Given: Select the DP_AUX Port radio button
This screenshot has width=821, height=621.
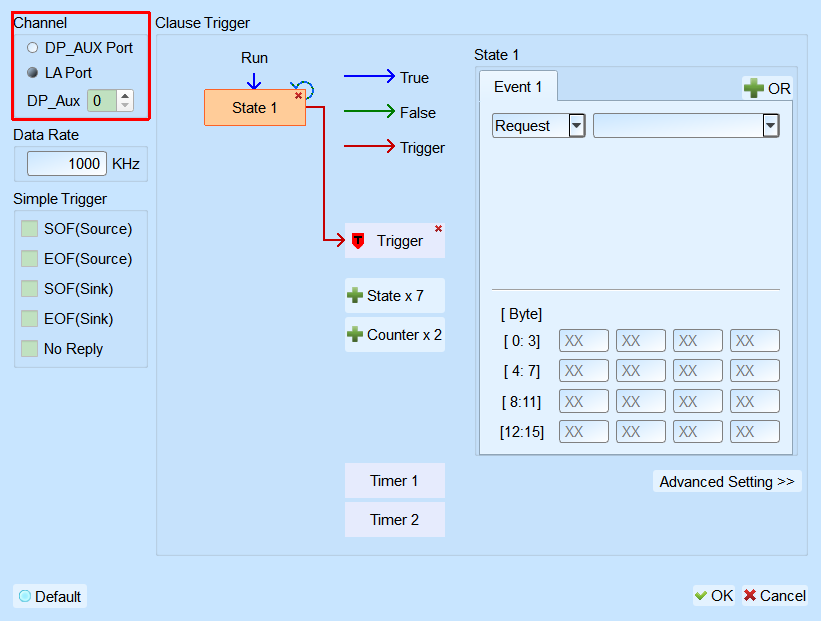Looking at the screenshot, I should (32, 48).
